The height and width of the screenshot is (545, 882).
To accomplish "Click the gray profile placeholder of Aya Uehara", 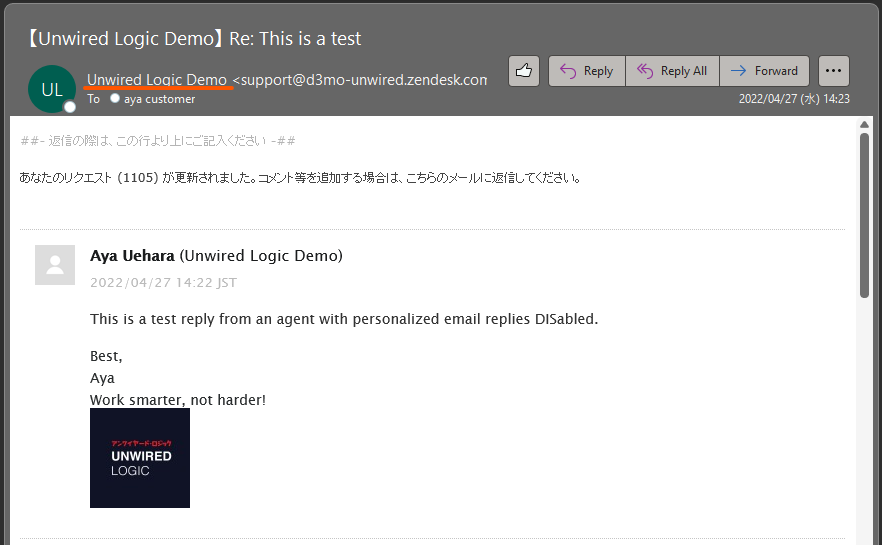I will pos(55,265).
